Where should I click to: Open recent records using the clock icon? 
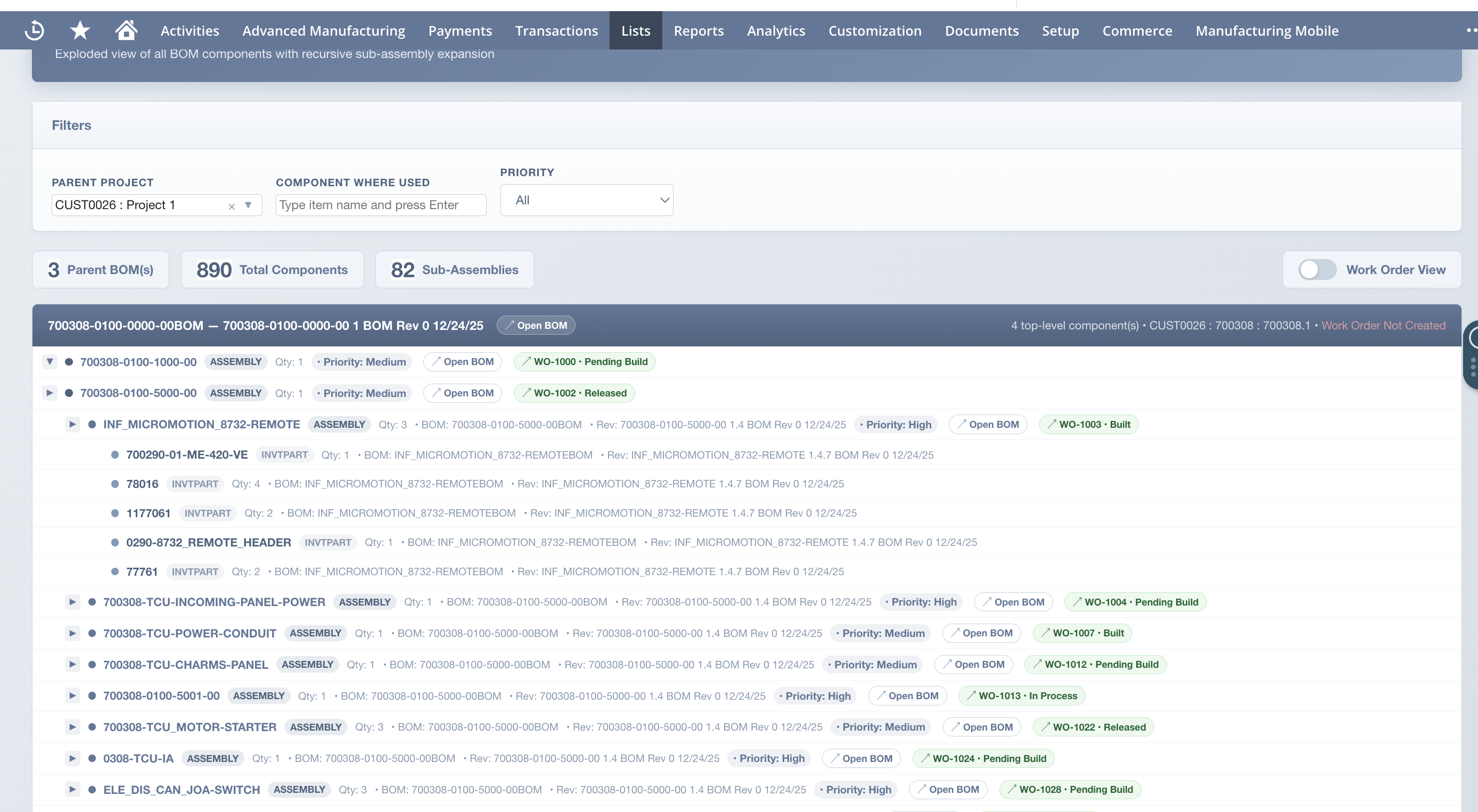34,30
